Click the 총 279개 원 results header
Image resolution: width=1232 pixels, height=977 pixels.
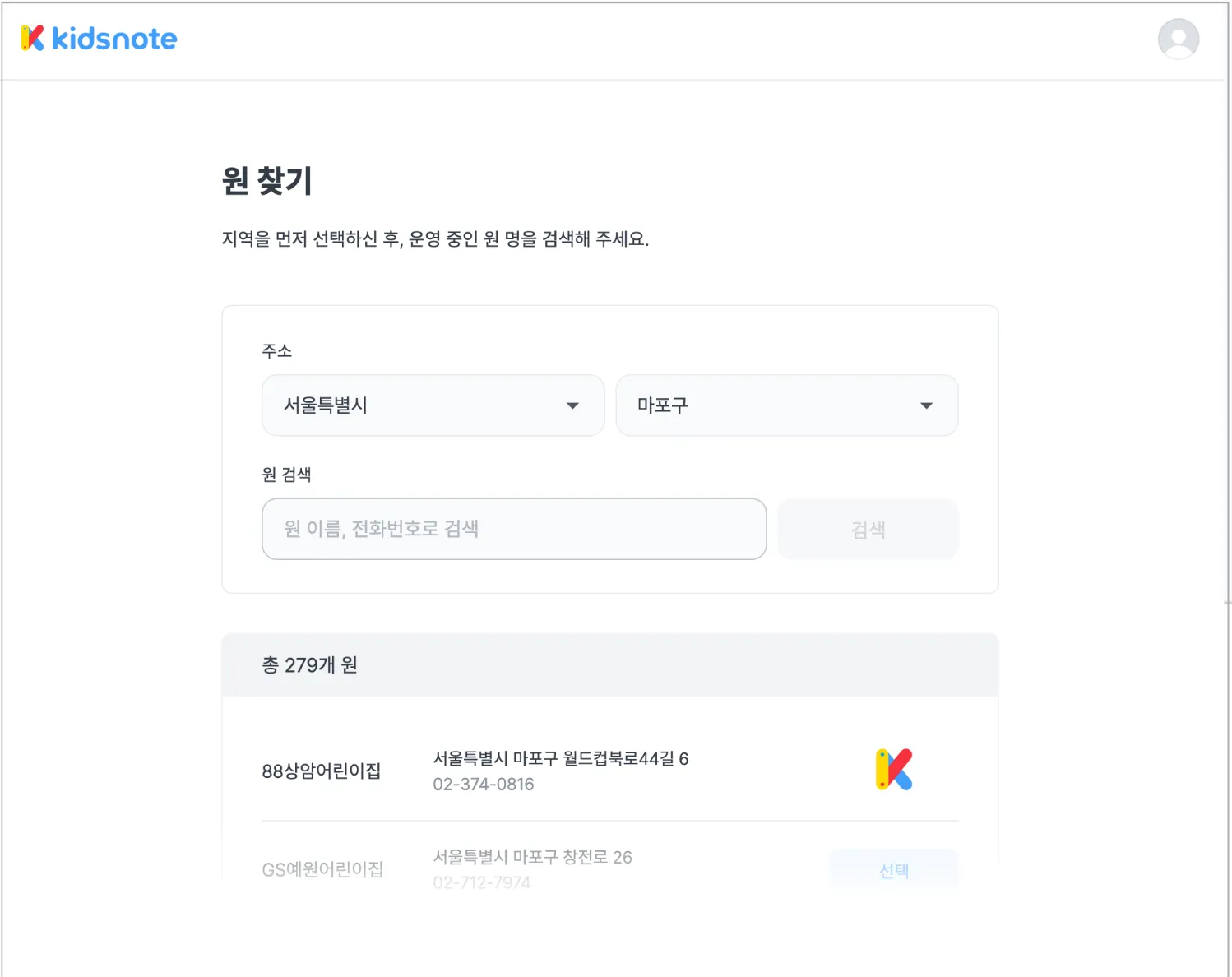310,664
